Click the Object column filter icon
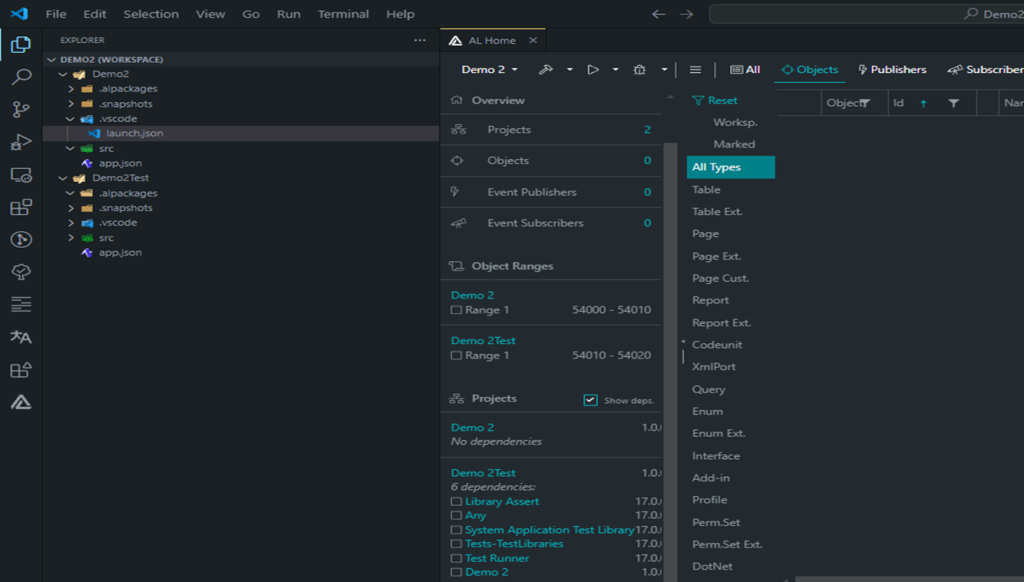Viewport: 1024px width, 582px height. (x=865, y=103)
